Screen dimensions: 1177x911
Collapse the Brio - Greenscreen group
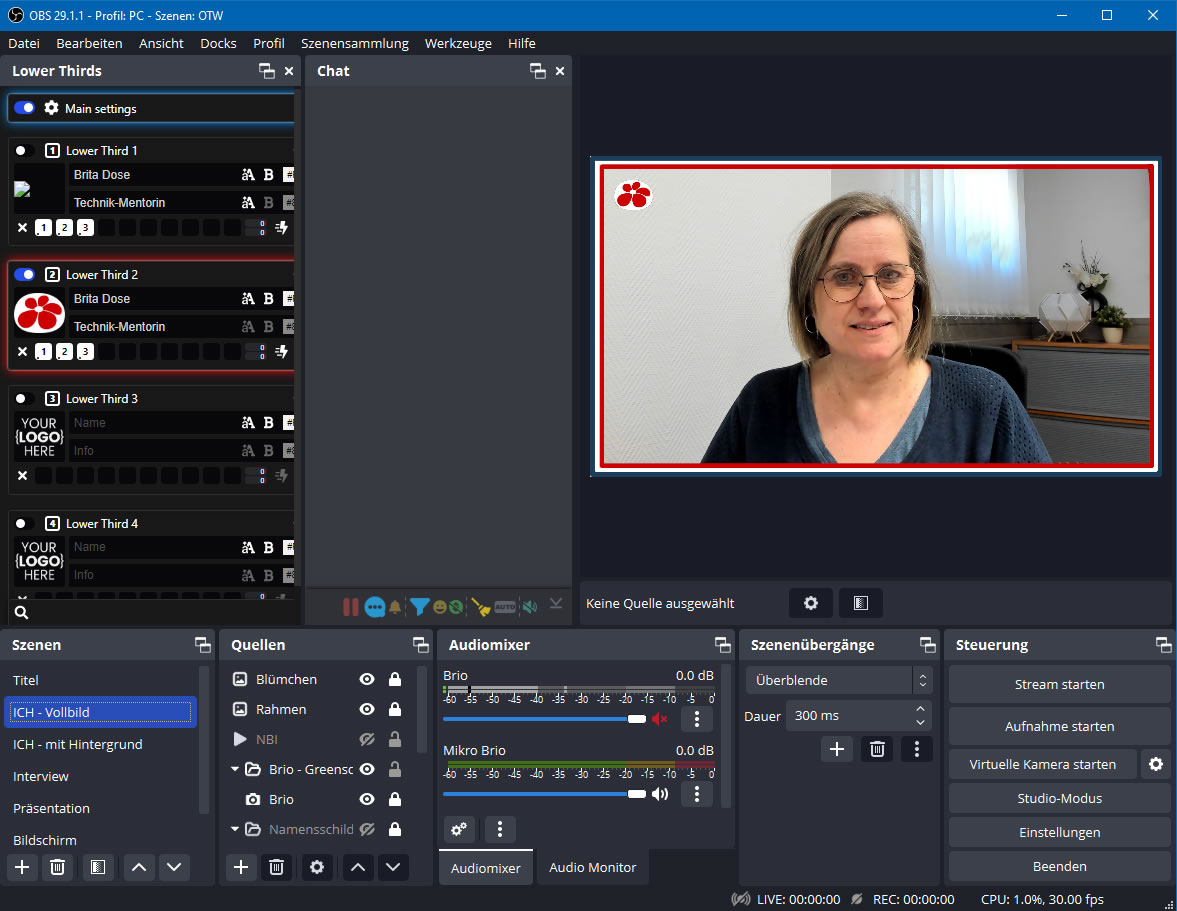pyautogui.click(x=236, y=769)
